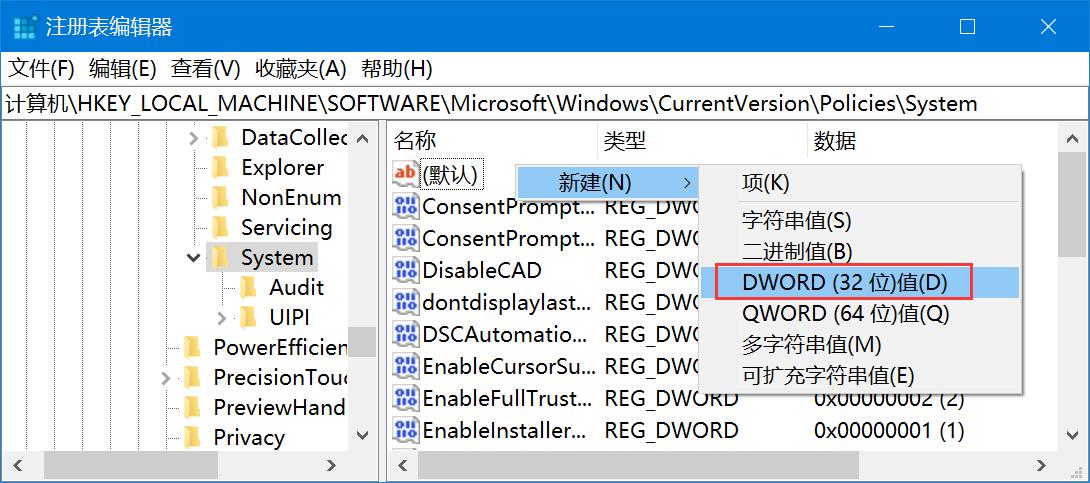
Task: Select the Explorer folder icon in tree
Action: pos(221,167)
